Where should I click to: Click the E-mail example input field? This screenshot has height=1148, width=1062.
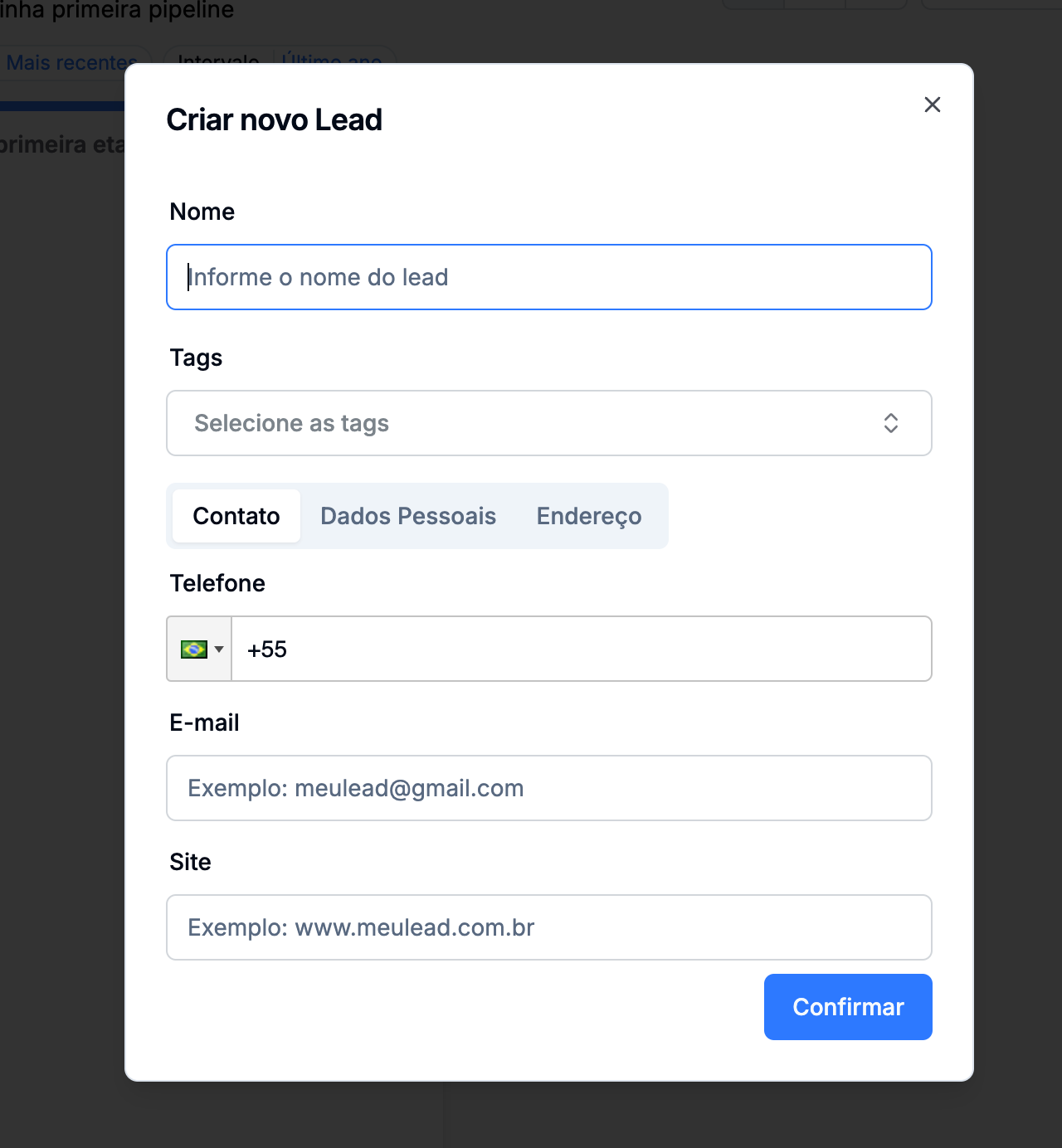548,788
